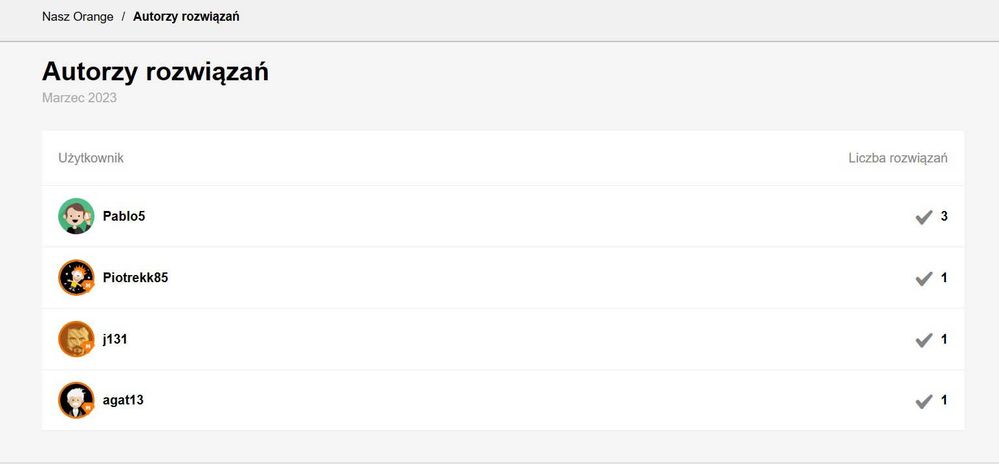Open the j131 username link
The image size is (999, 464).
coord(115,339)
